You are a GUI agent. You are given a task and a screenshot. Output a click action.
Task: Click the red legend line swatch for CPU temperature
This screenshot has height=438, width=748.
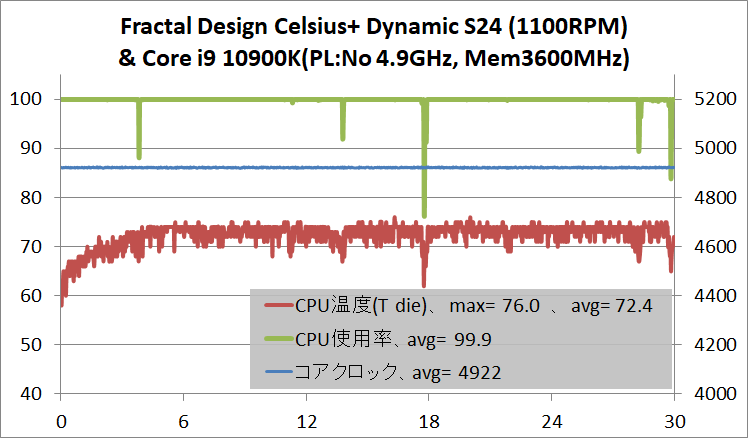[x=279, y=305]
